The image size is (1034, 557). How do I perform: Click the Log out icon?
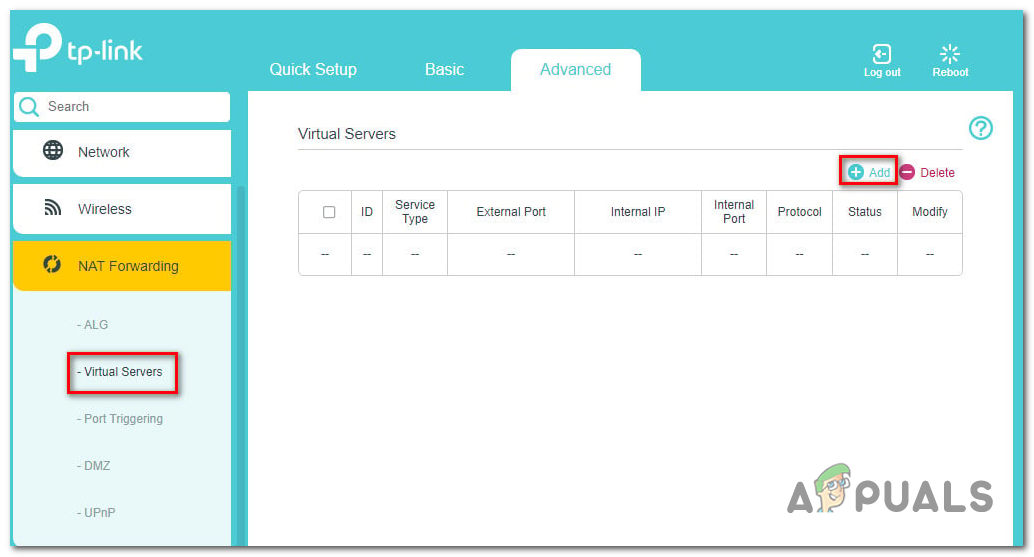(x=882, y=53)
